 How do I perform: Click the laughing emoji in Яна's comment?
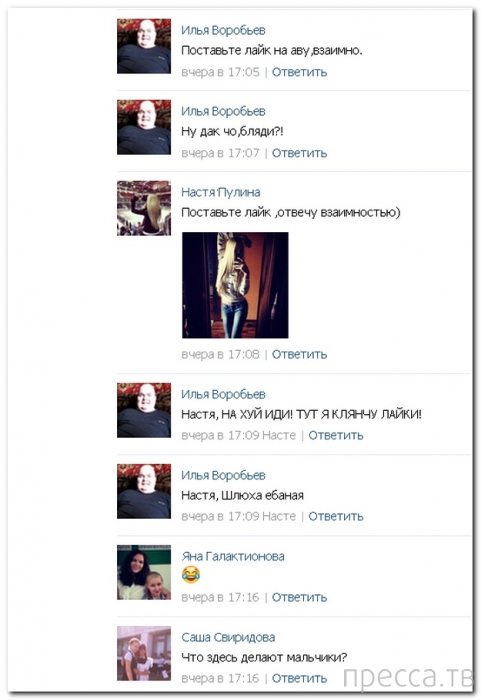pos(191,575)
